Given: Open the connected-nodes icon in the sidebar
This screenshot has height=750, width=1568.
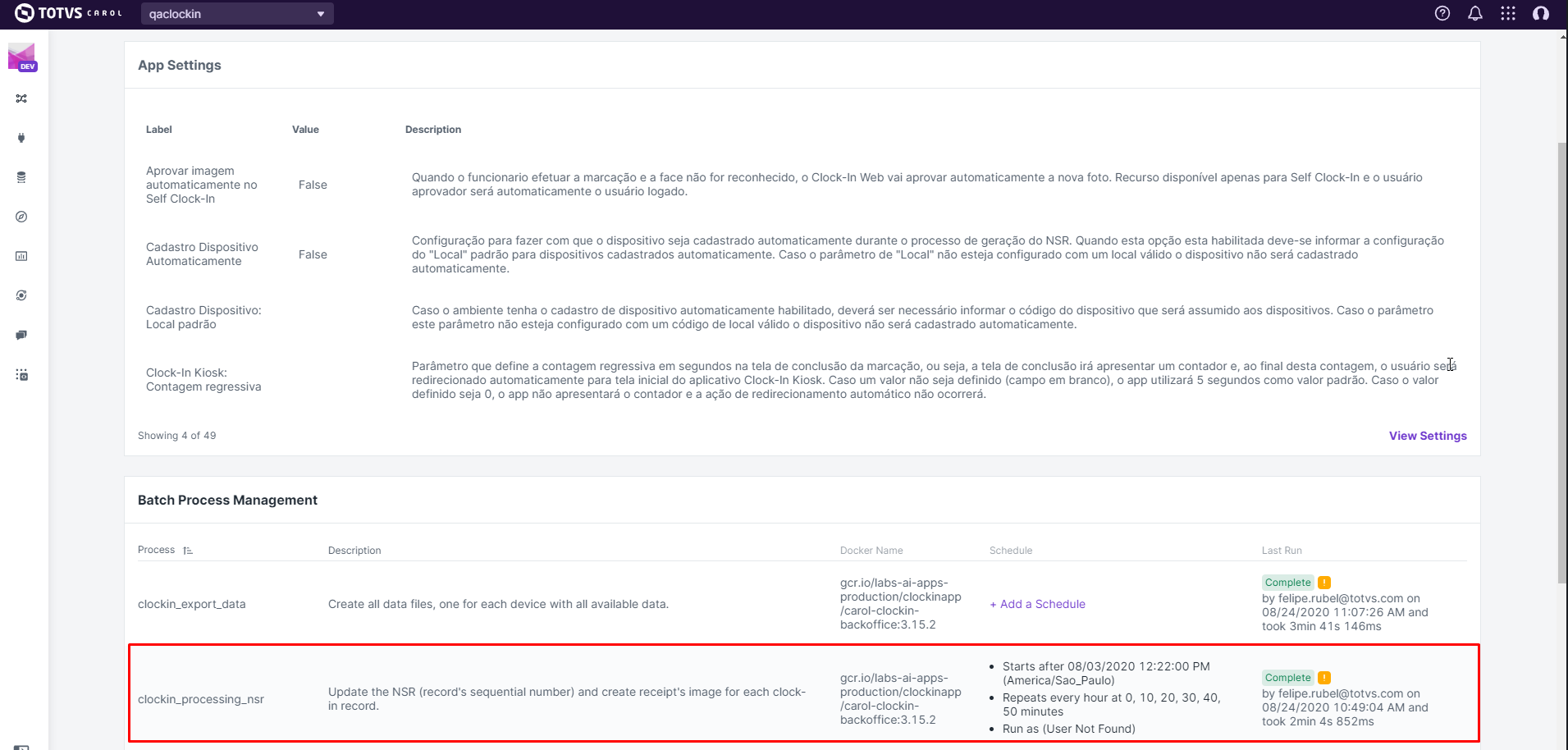Looking at the screenshot, I should coord(21,98).
